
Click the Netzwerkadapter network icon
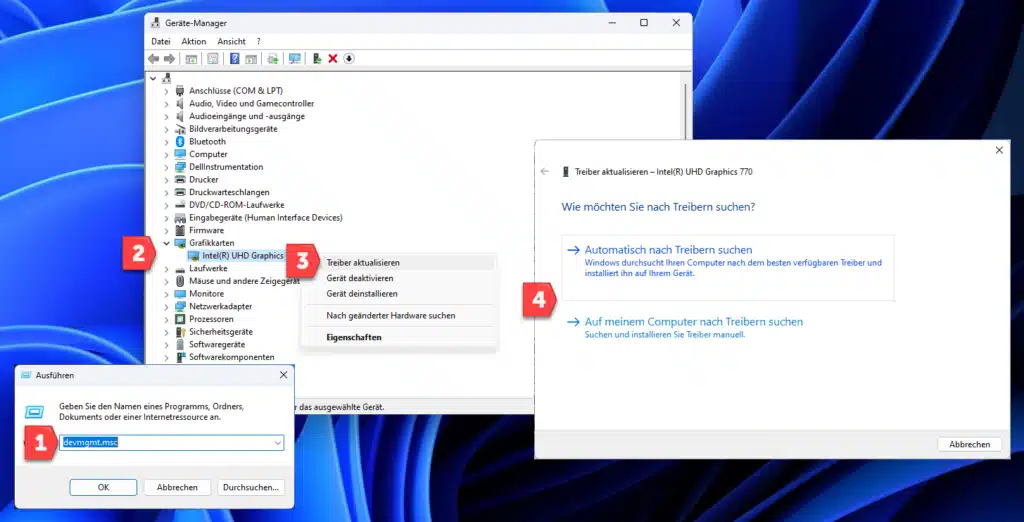180,306
